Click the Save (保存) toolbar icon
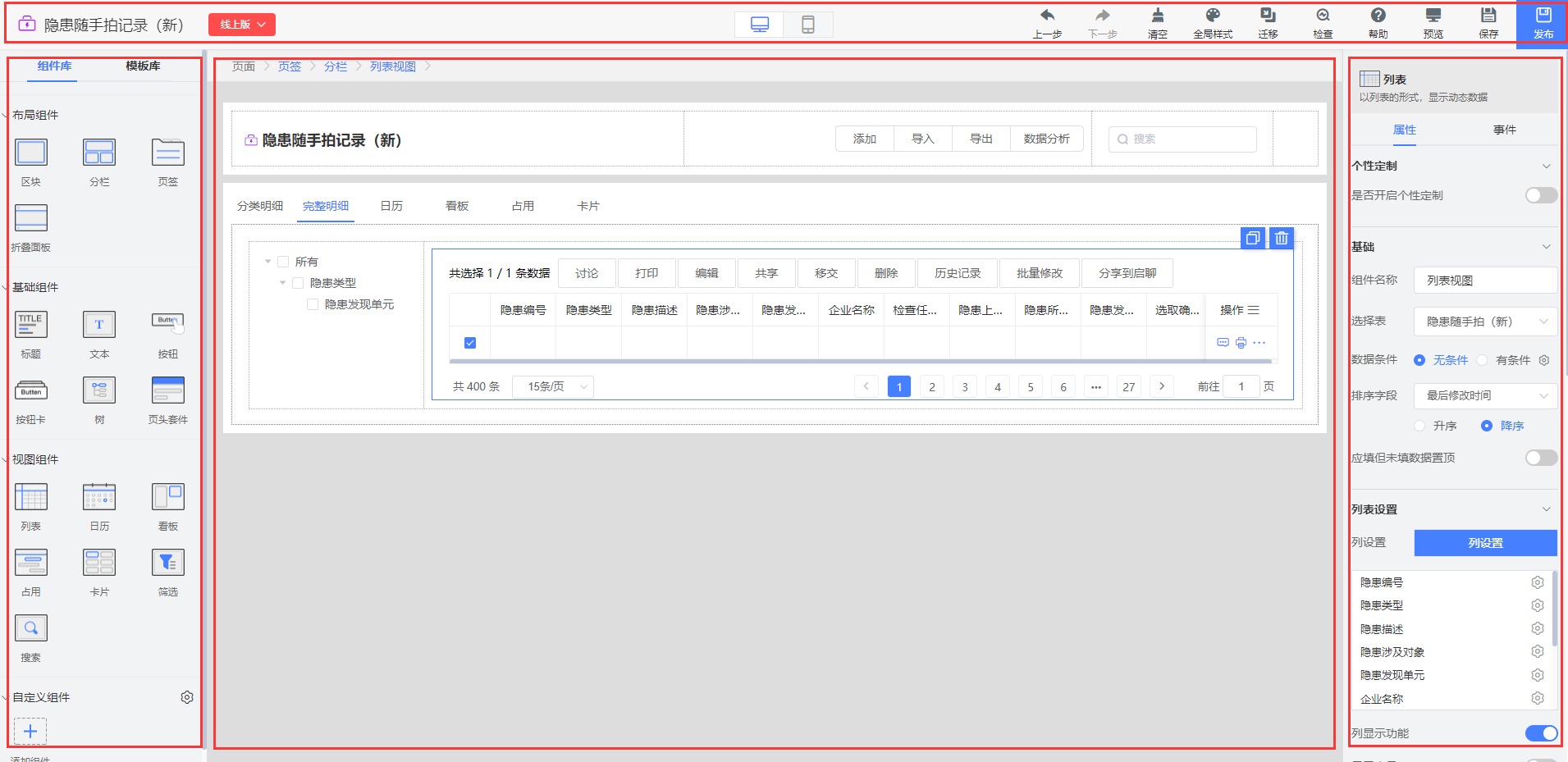The height and width of the screenshot is (762, 1568). (x=1488, y=16)
